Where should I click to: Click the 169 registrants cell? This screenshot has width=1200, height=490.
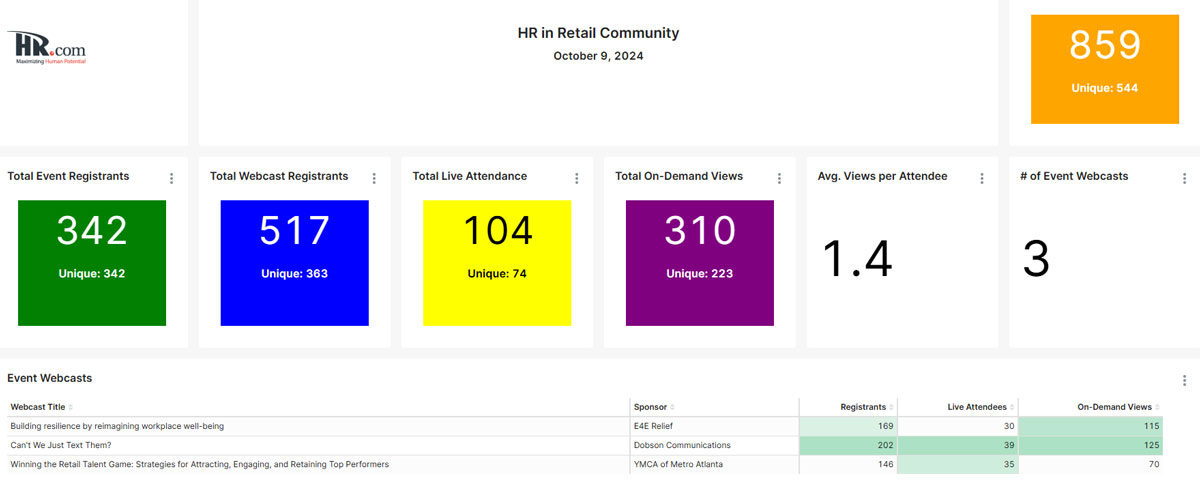point(848,426)
